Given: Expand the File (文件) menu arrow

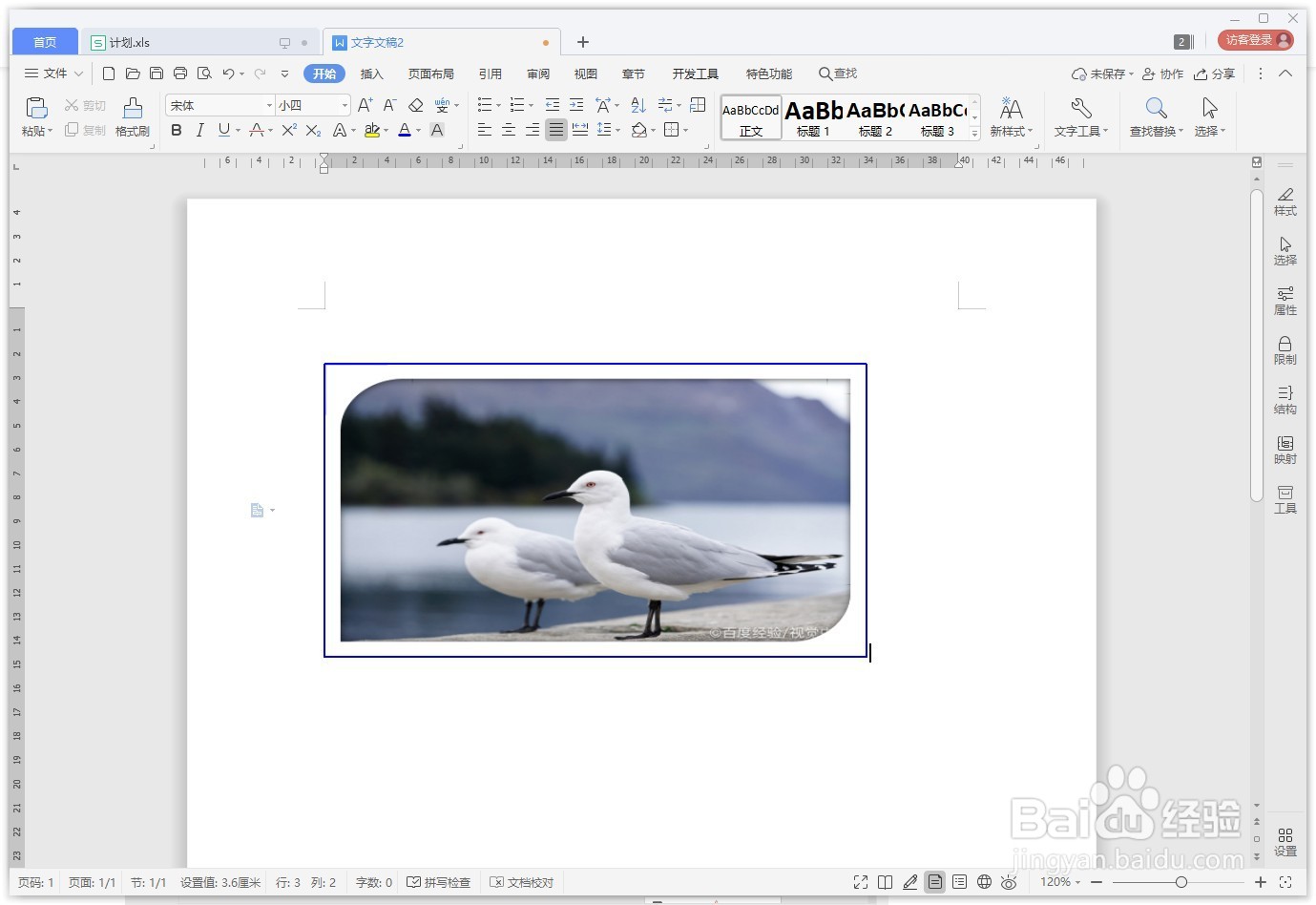Looking at the screenshot, I should [79, 74].
